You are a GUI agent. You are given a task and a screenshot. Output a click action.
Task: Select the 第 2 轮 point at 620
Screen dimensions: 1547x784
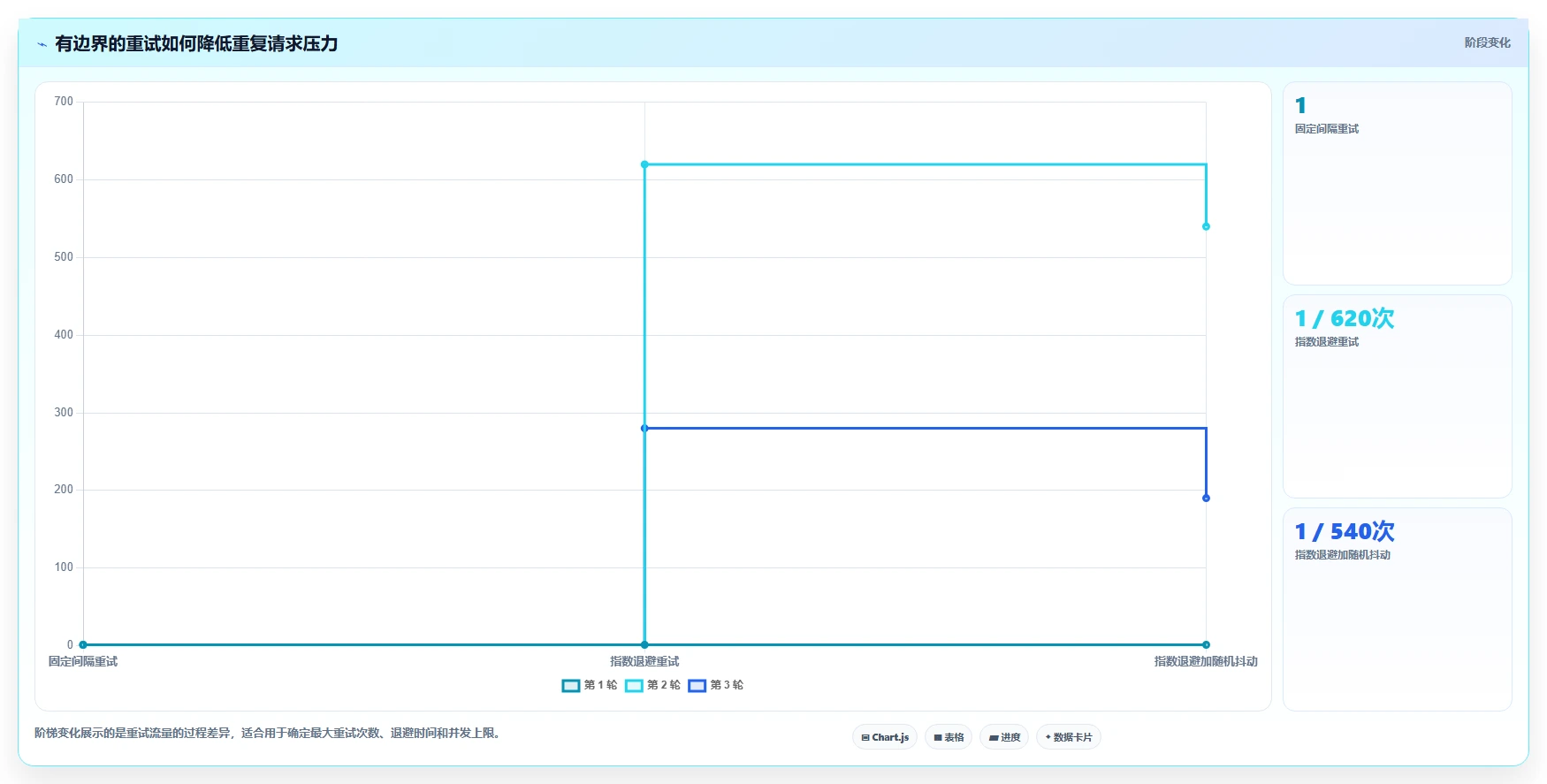(644, 164)
